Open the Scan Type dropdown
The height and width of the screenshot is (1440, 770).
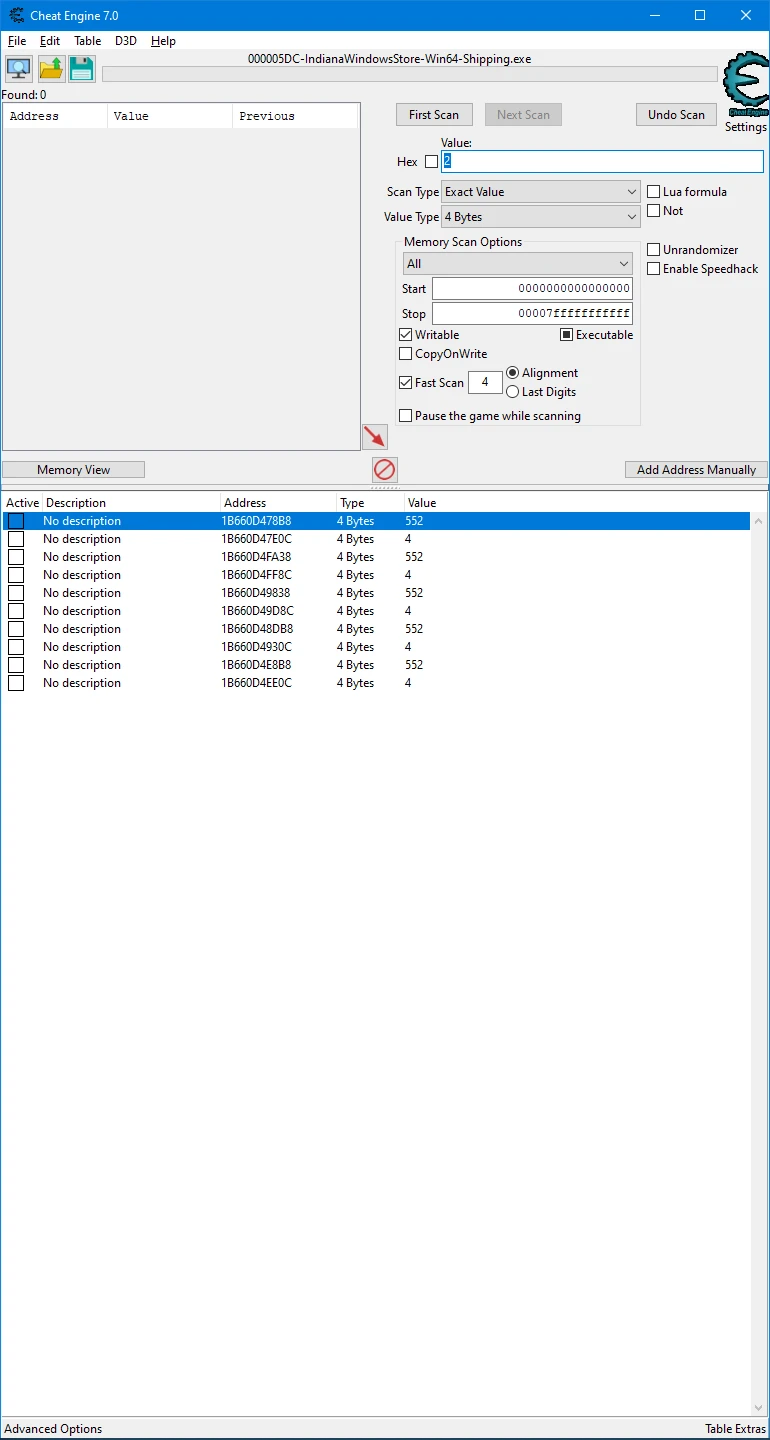541,192
